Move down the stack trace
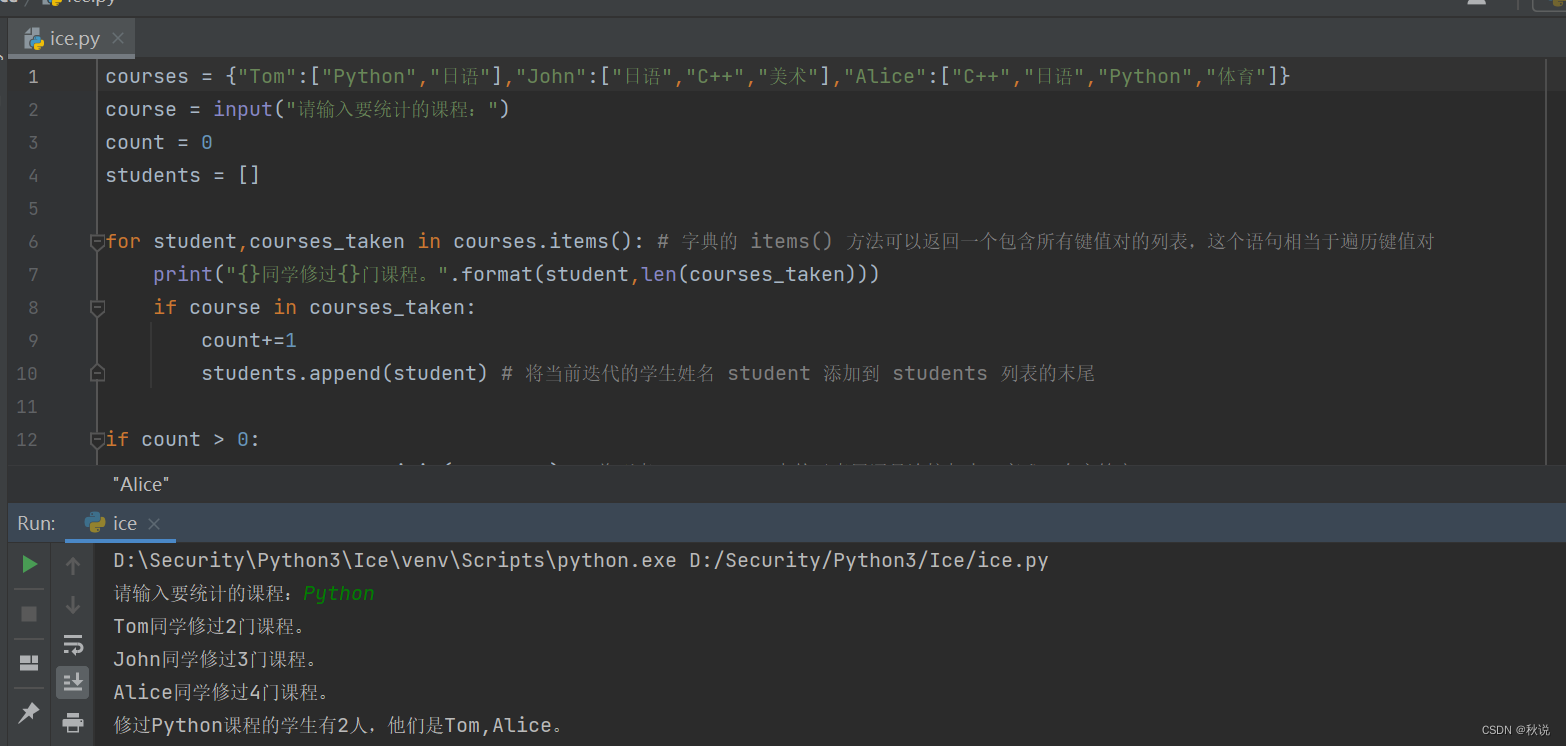1566x746 pixels. coord(73,605)
